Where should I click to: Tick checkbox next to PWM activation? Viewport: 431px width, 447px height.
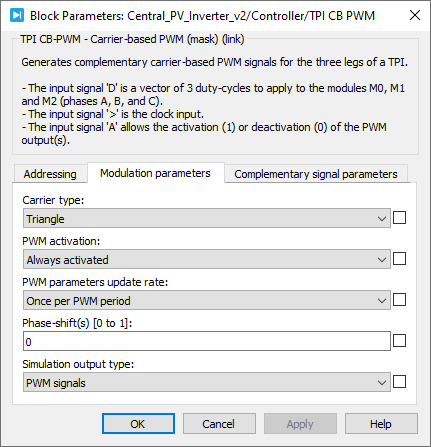[399, 259]
